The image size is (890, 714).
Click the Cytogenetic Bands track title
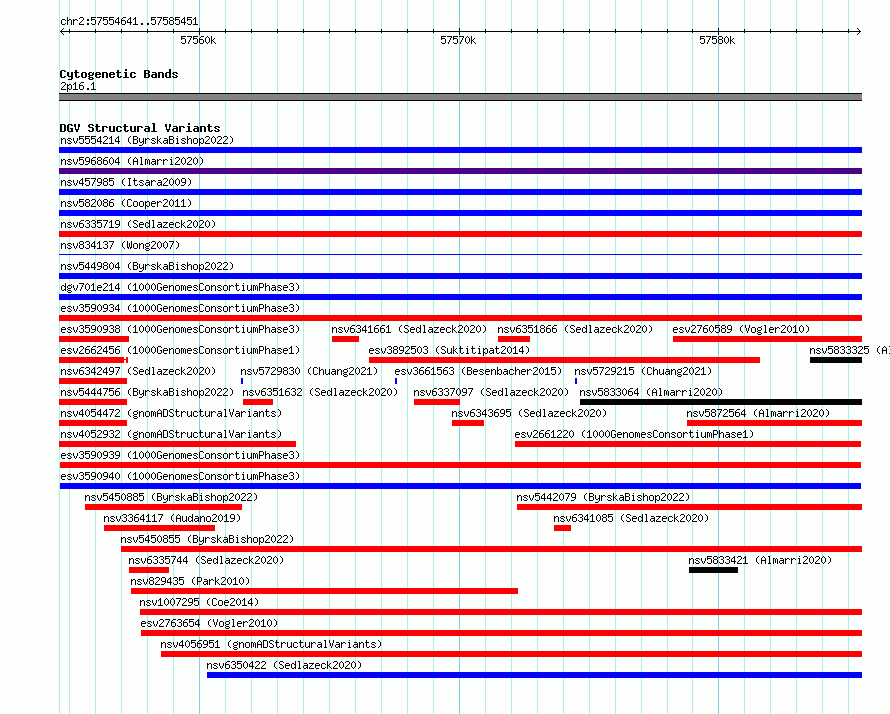click(x=119, y=74)
